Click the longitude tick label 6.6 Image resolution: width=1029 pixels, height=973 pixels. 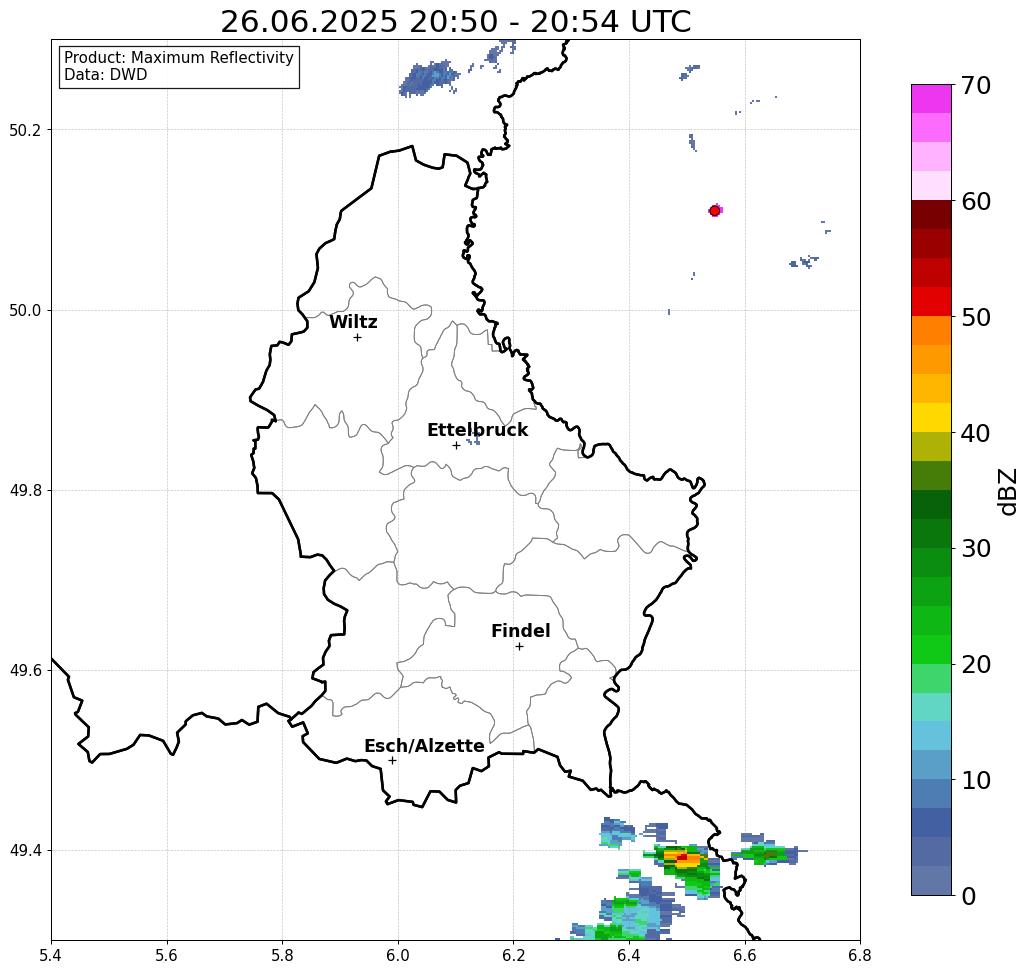click(x=745, y=955)
